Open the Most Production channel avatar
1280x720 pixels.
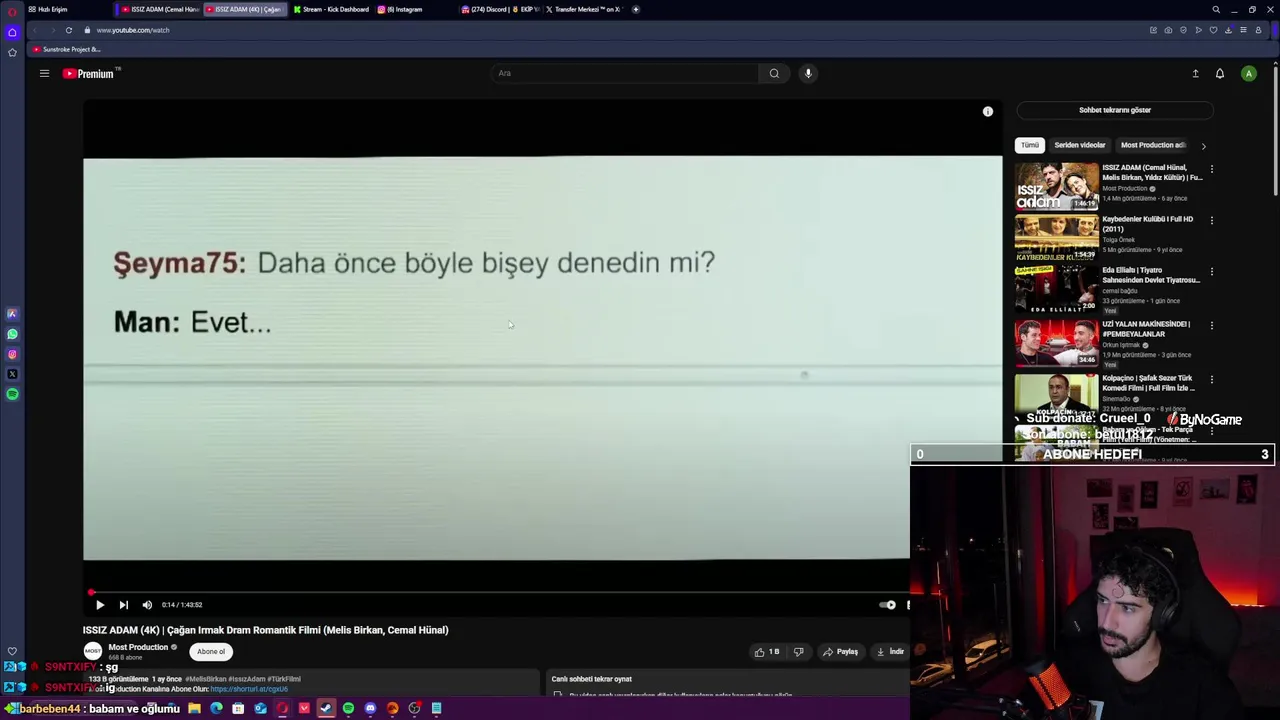tap(93, 651)
